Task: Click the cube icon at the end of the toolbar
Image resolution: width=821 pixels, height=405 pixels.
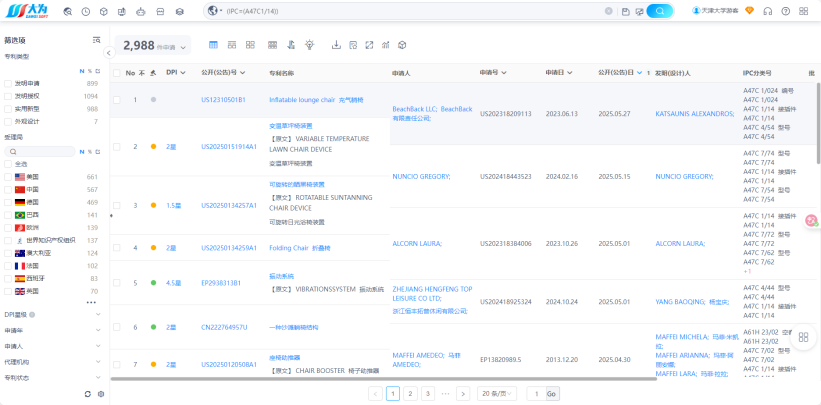Action: click(x=402, y=45)
